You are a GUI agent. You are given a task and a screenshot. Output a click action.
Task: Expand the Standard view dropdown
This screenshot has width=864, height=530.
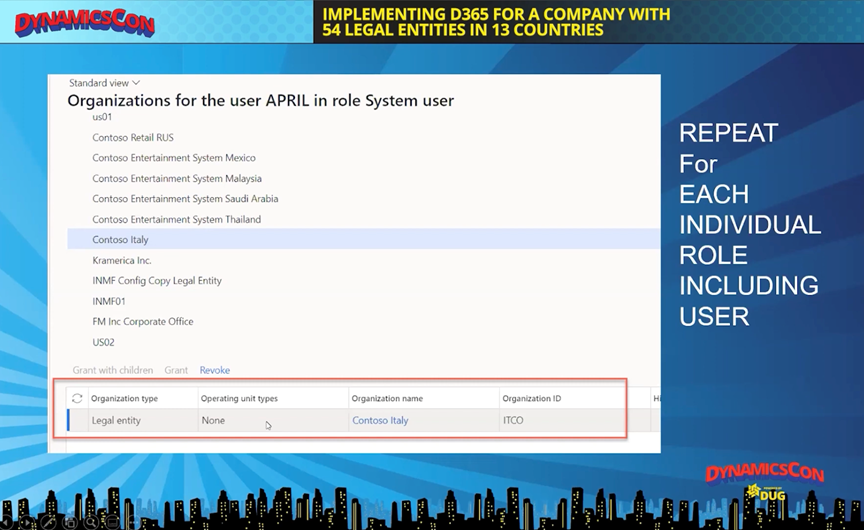click(105, 83)
